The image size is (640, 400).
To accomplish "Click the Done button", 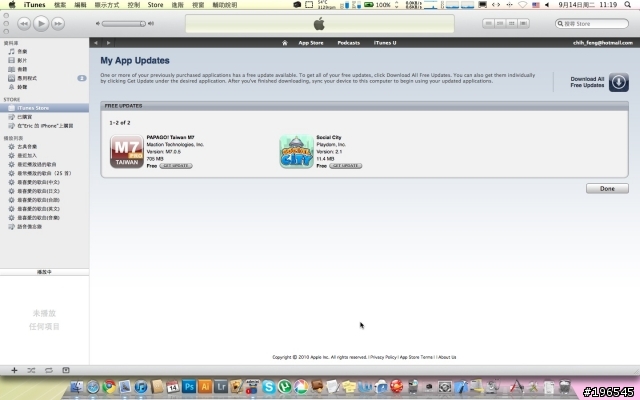I will tap(607, 189).
